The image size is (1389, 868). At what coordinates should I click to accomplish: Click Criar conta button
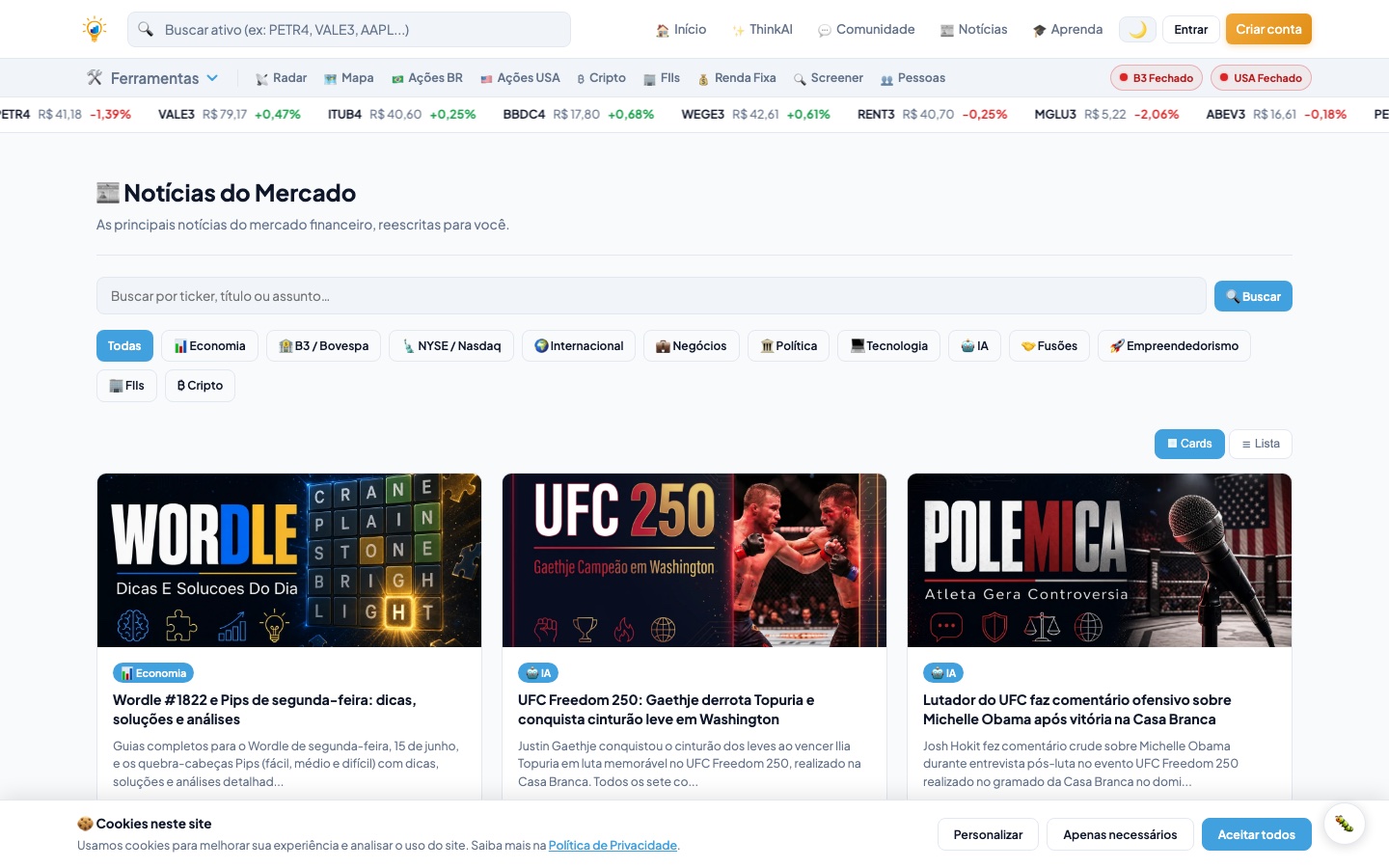(1268, 29)
